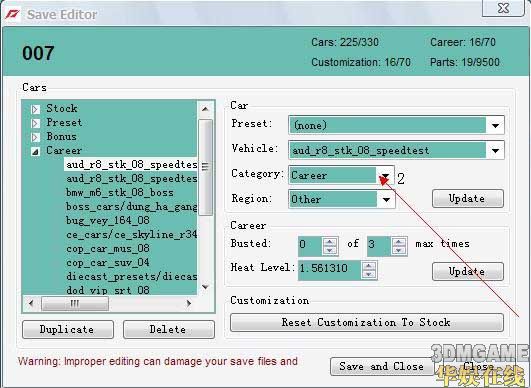The height and width of the screenshot is (388, 531).
Task: Click car list horizontal scroll left arrow
Action: point(31,303)
